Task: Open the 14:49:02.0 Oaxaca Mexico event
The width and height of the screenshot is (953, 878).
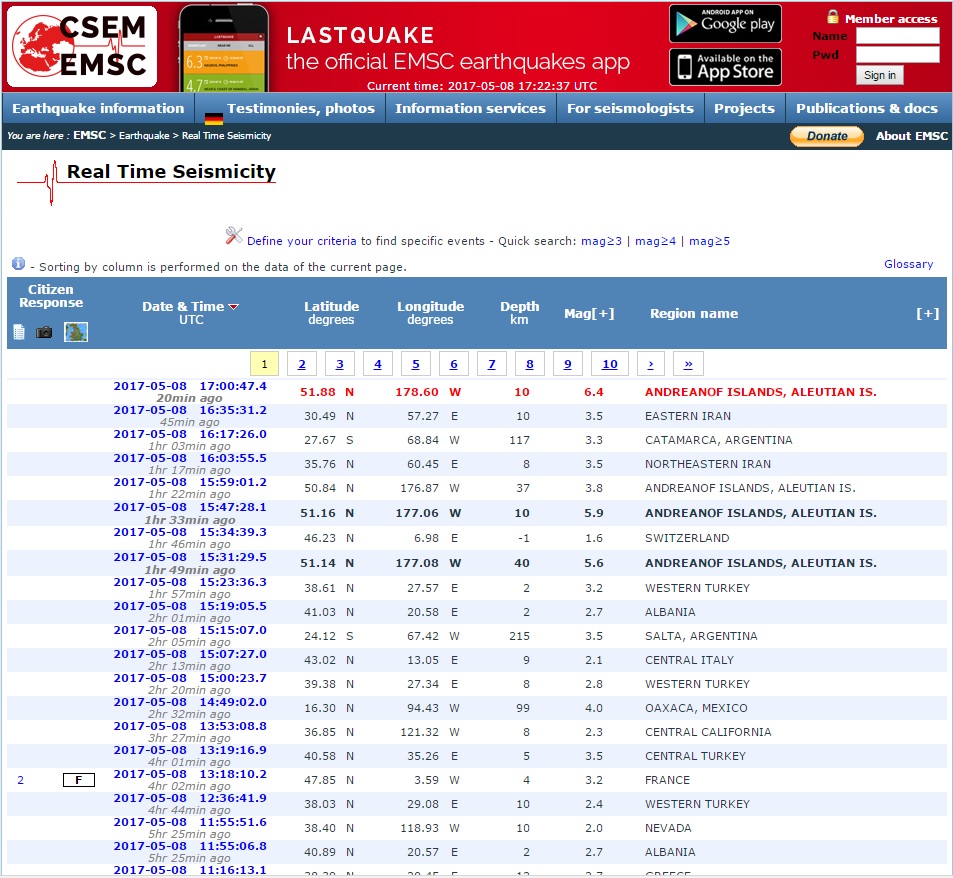Action: (x=190, y=702)
